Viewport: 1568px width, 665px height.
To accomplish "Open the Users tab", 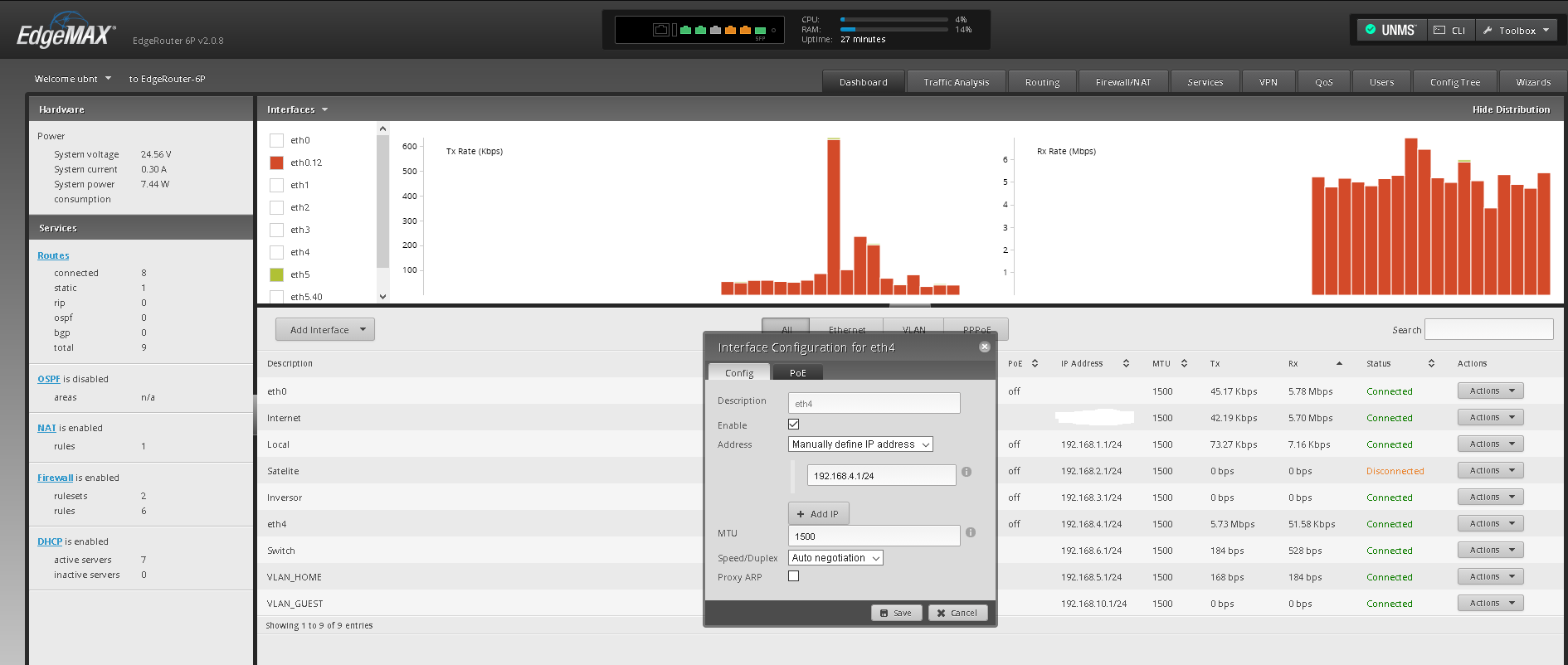I will [1381, 82].
